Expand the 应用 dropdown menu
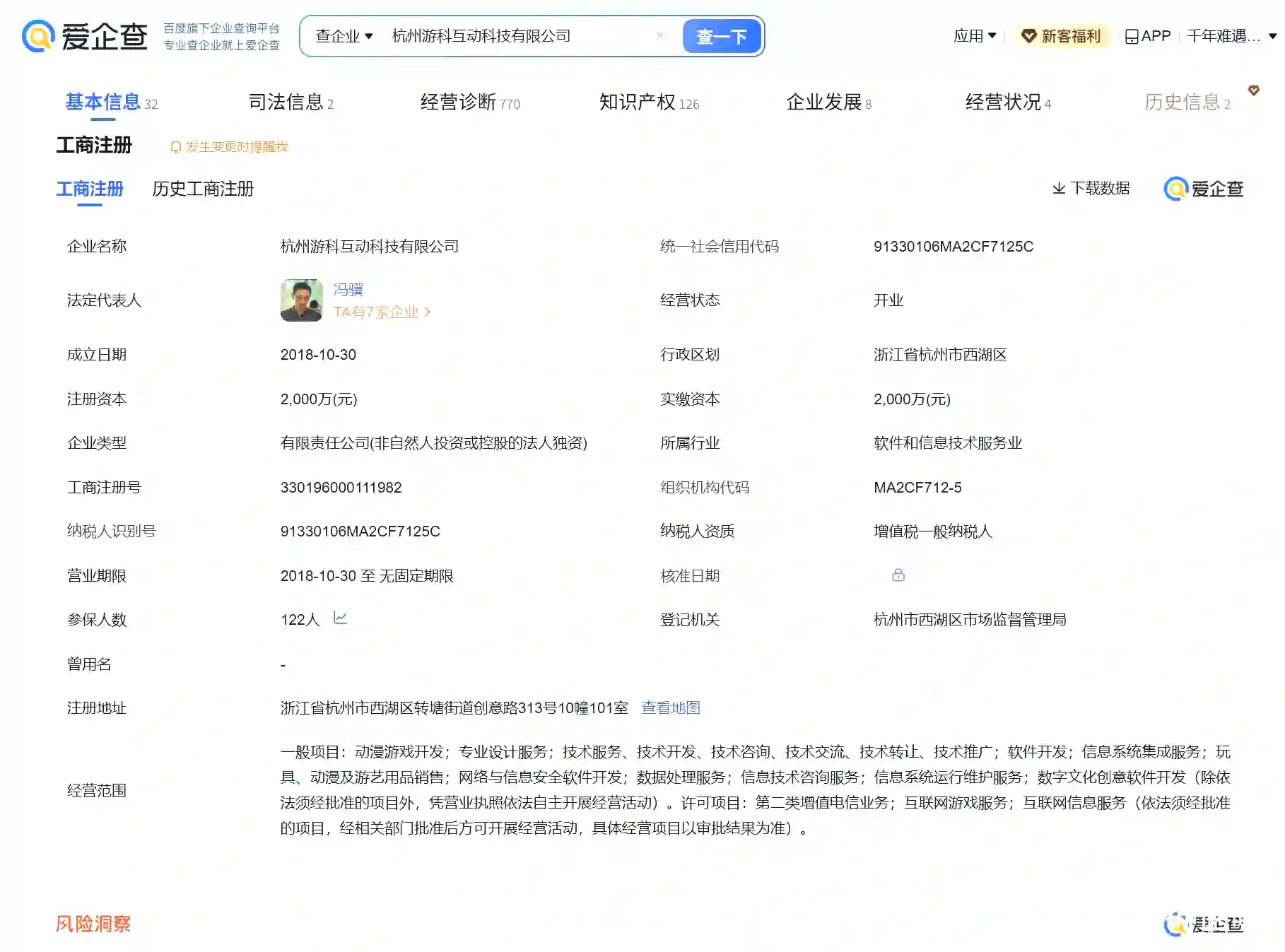The width and height of the screenshot is (1285, 952). click(x=975, y=36)
